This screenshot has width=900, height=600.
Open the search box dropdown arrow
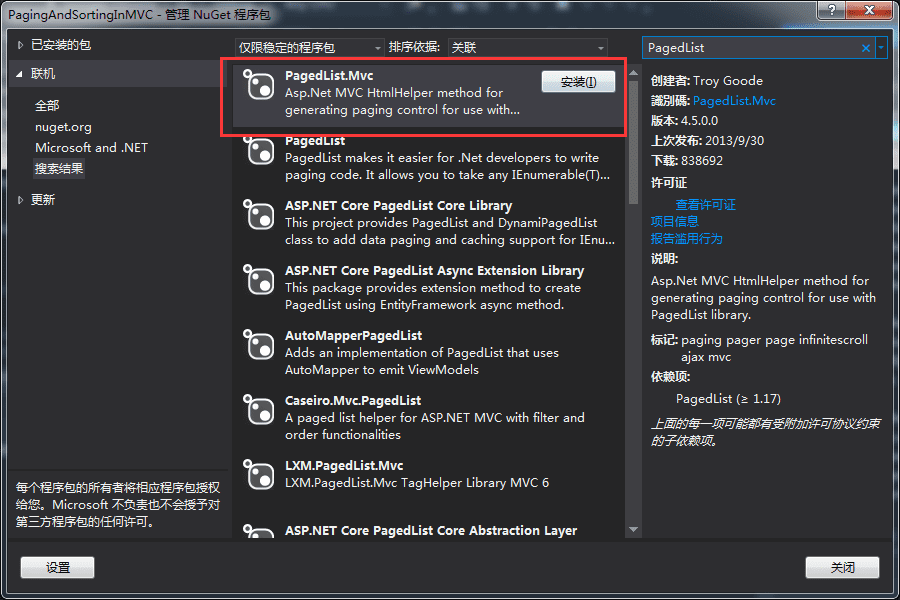[x=882, y=47]
